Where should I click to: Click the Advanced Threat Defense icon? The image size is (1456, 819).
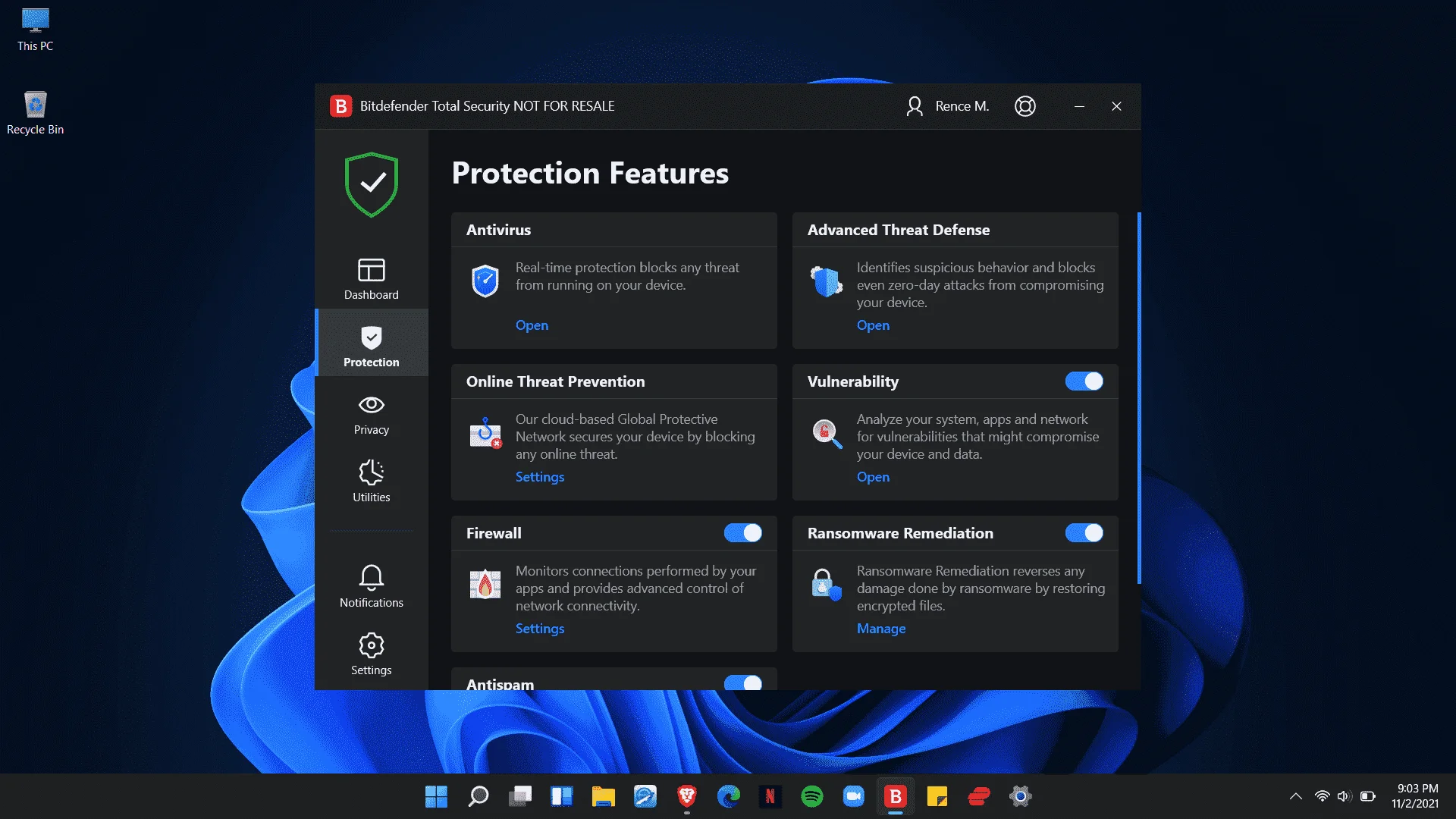pos(826,281)
